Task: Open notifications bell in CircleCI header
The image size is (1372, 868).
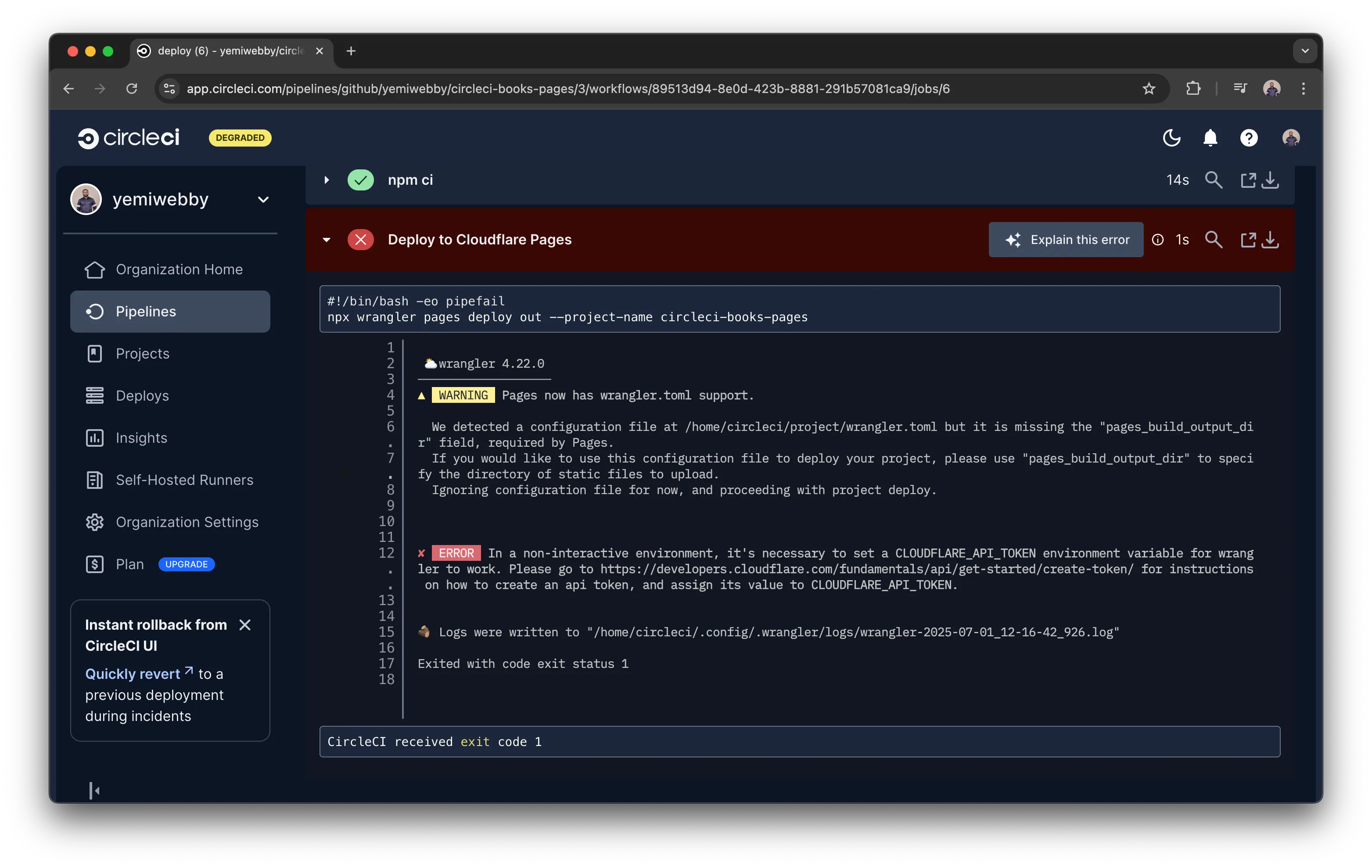Action: 1210,137
